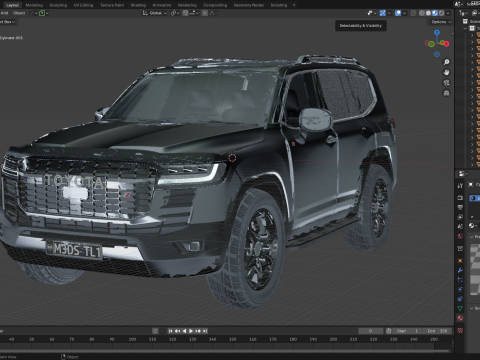Image resolution: width=480 pixels, height=360 pixels.
Task: Open the Overlays options dropdown arrow
Action: (405, 13)
